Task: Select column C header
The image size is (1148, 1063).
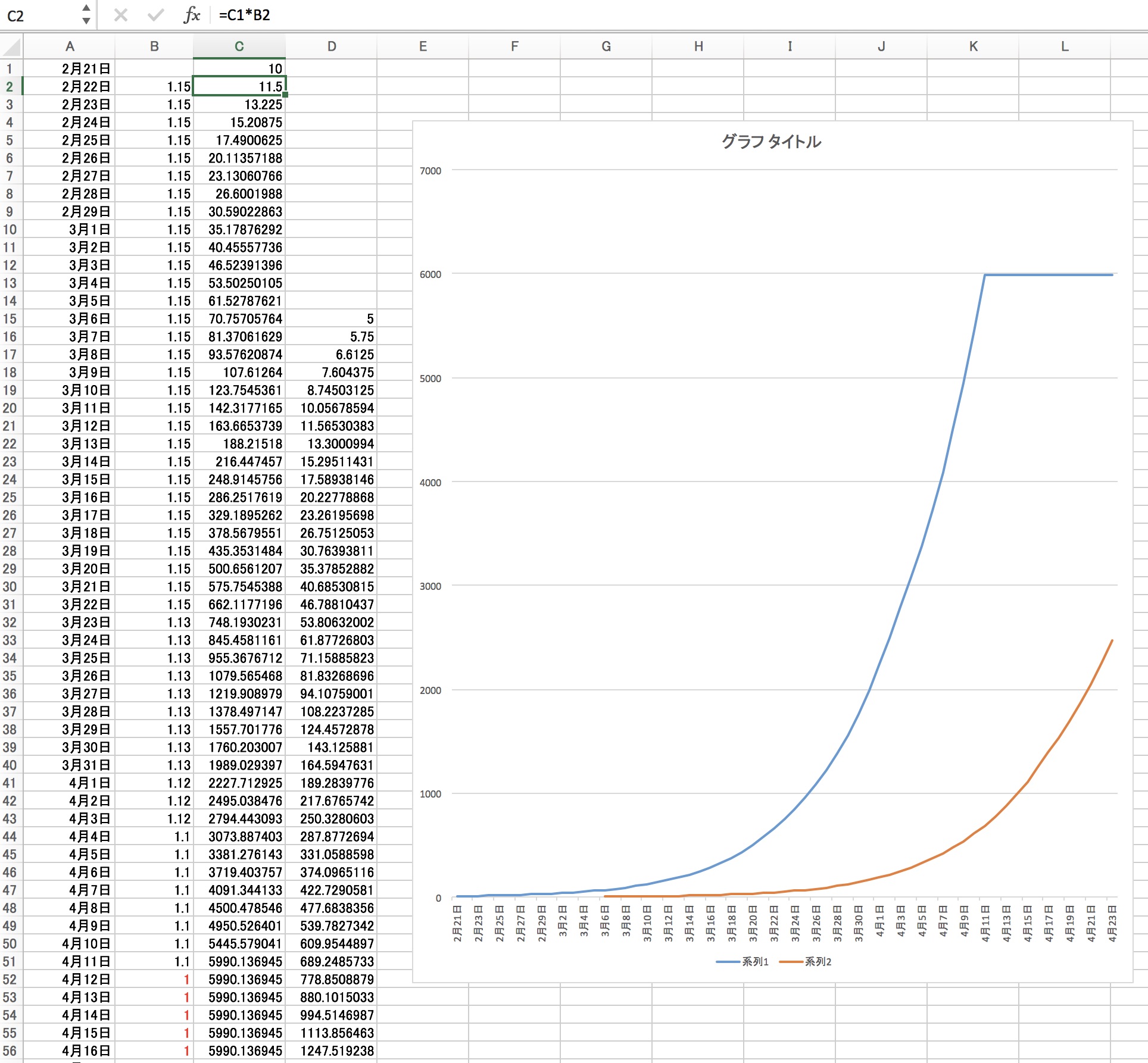Action: 239,46
